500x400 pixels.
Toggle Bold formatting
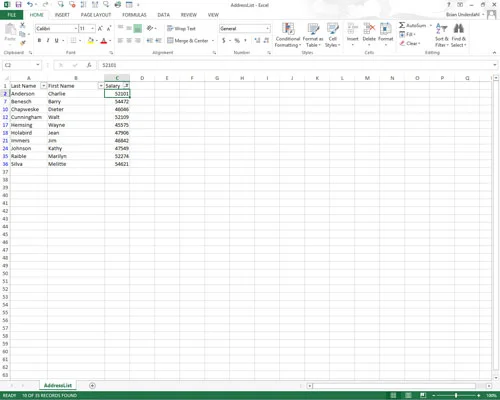click(x=39, y=40)
